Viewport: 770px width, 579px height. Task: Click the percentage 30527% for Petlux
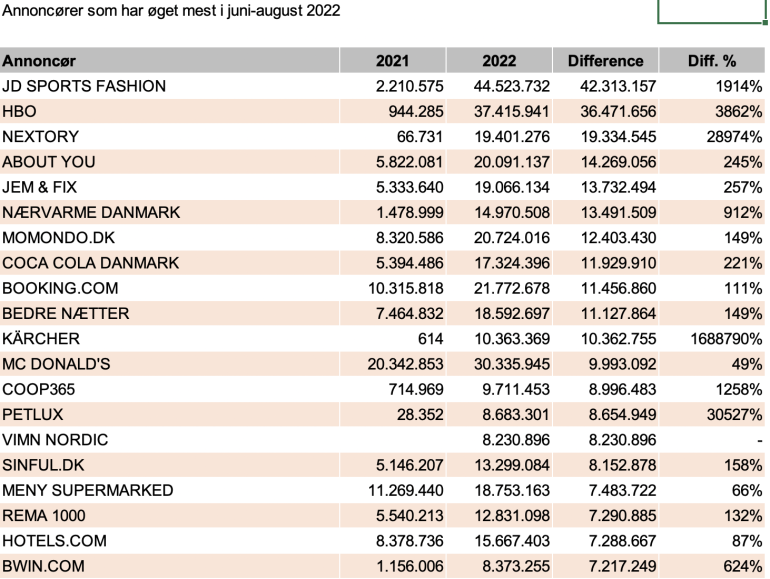[x=734, y=414]
